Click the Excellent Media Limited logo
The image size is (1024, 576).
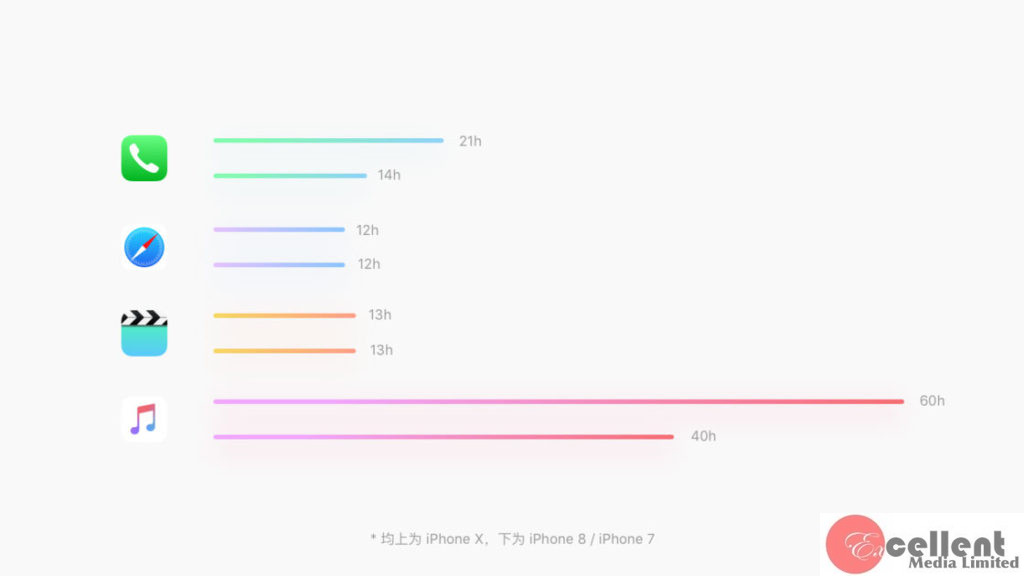click(920, 545)
